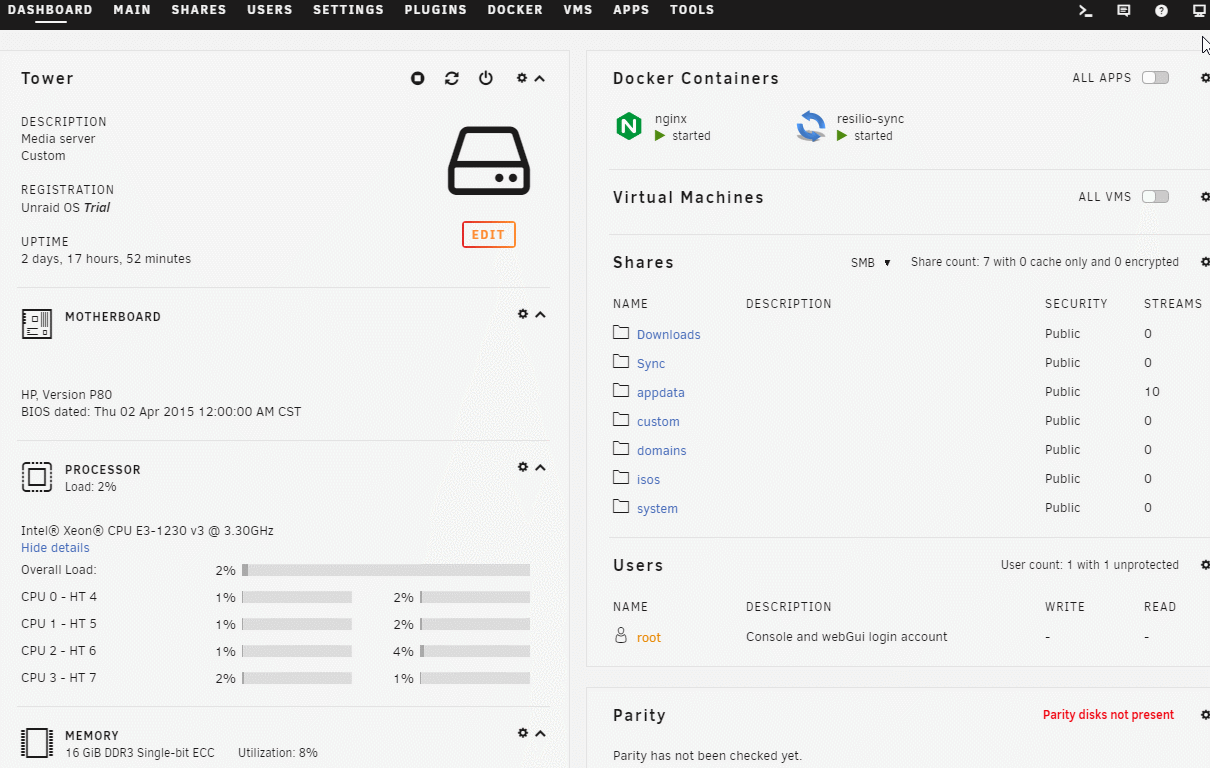This screenshot has width=1210, height=768.
Task: Collapse the Memory section chevron
Action: [541, 734]
